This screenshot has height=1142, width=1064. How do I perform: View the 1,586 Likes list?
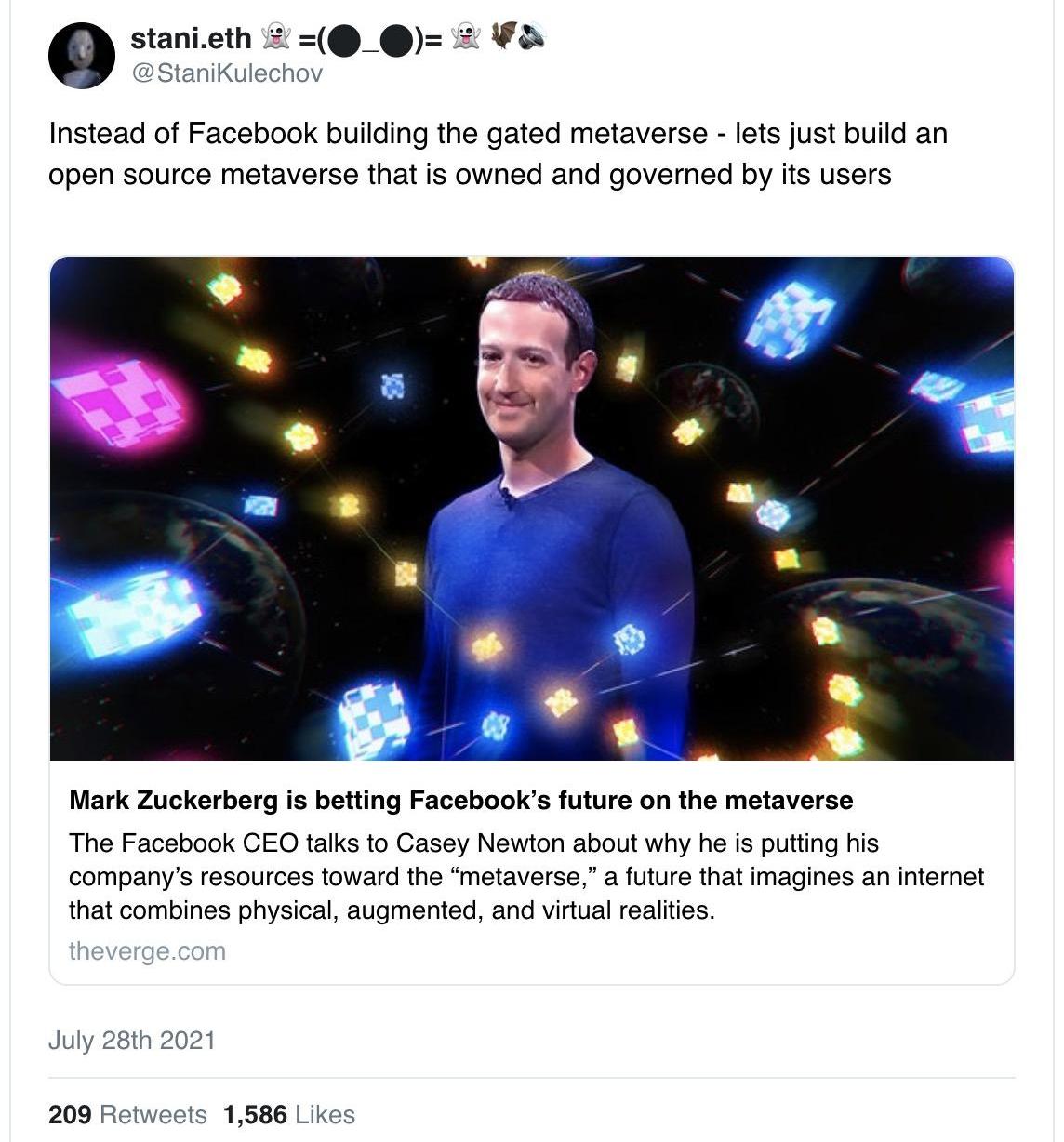point(288,1114)
